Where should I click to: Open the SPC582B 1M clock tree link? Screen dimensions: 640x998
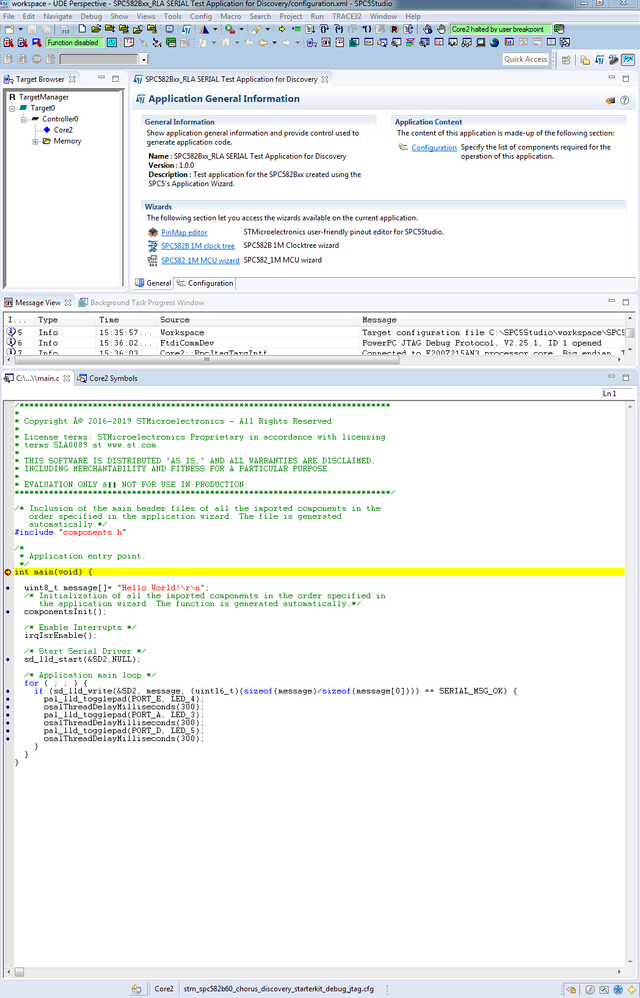click(x=198, y=246)
